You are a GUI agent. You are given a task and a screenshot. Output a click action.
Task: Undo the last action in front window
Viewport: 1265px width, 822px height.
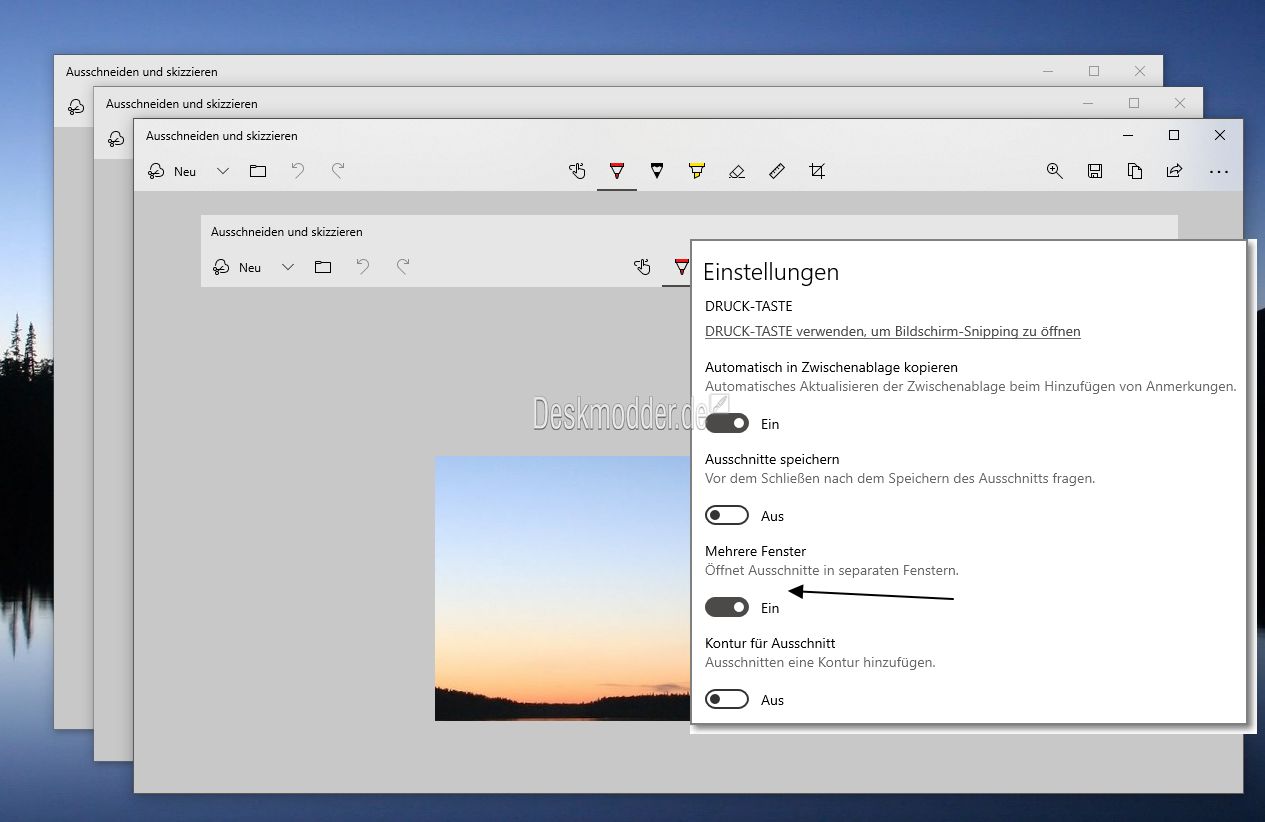pos(298,171)
